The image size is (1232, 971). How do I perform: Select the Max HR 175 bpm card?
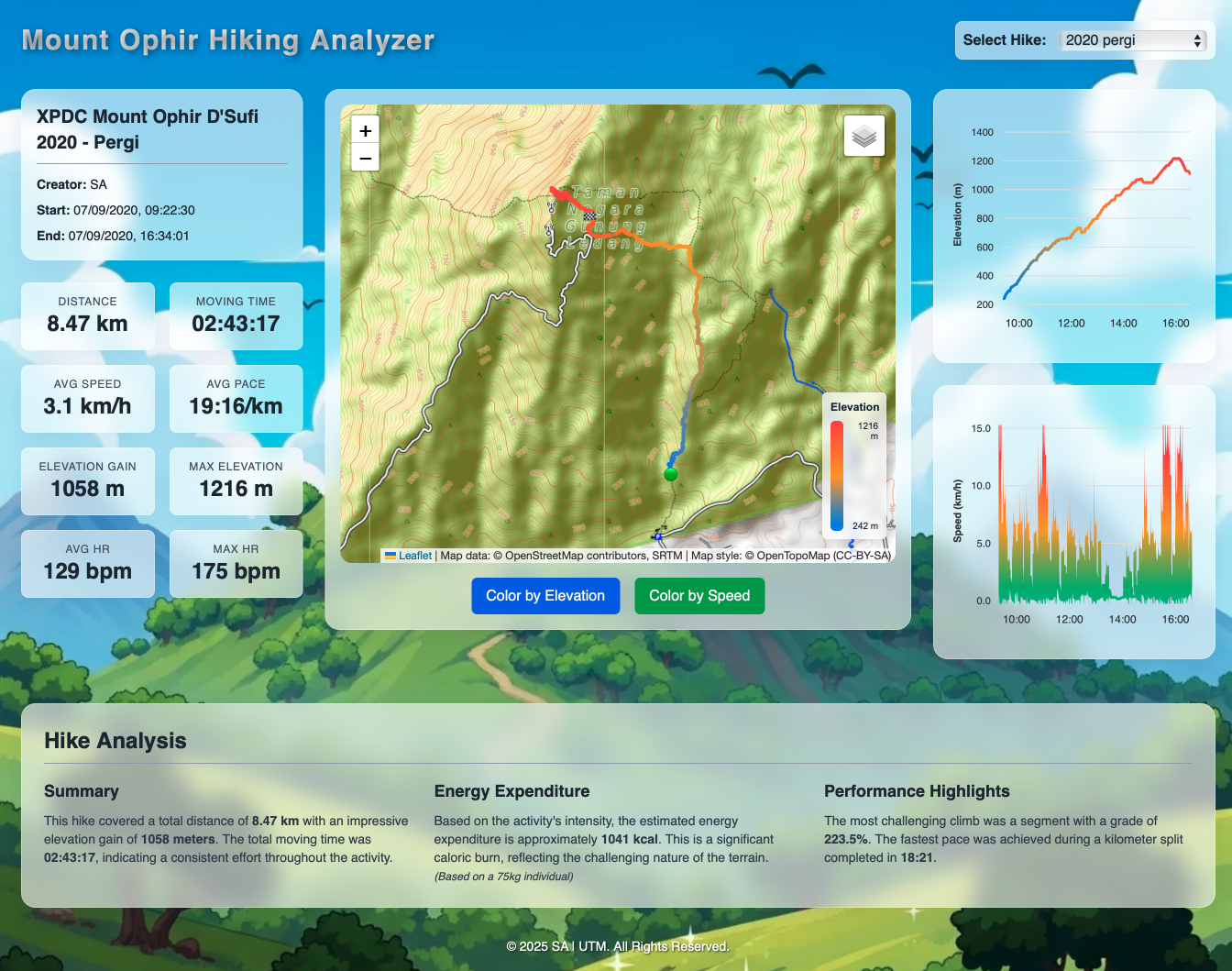tap(236, 563)
